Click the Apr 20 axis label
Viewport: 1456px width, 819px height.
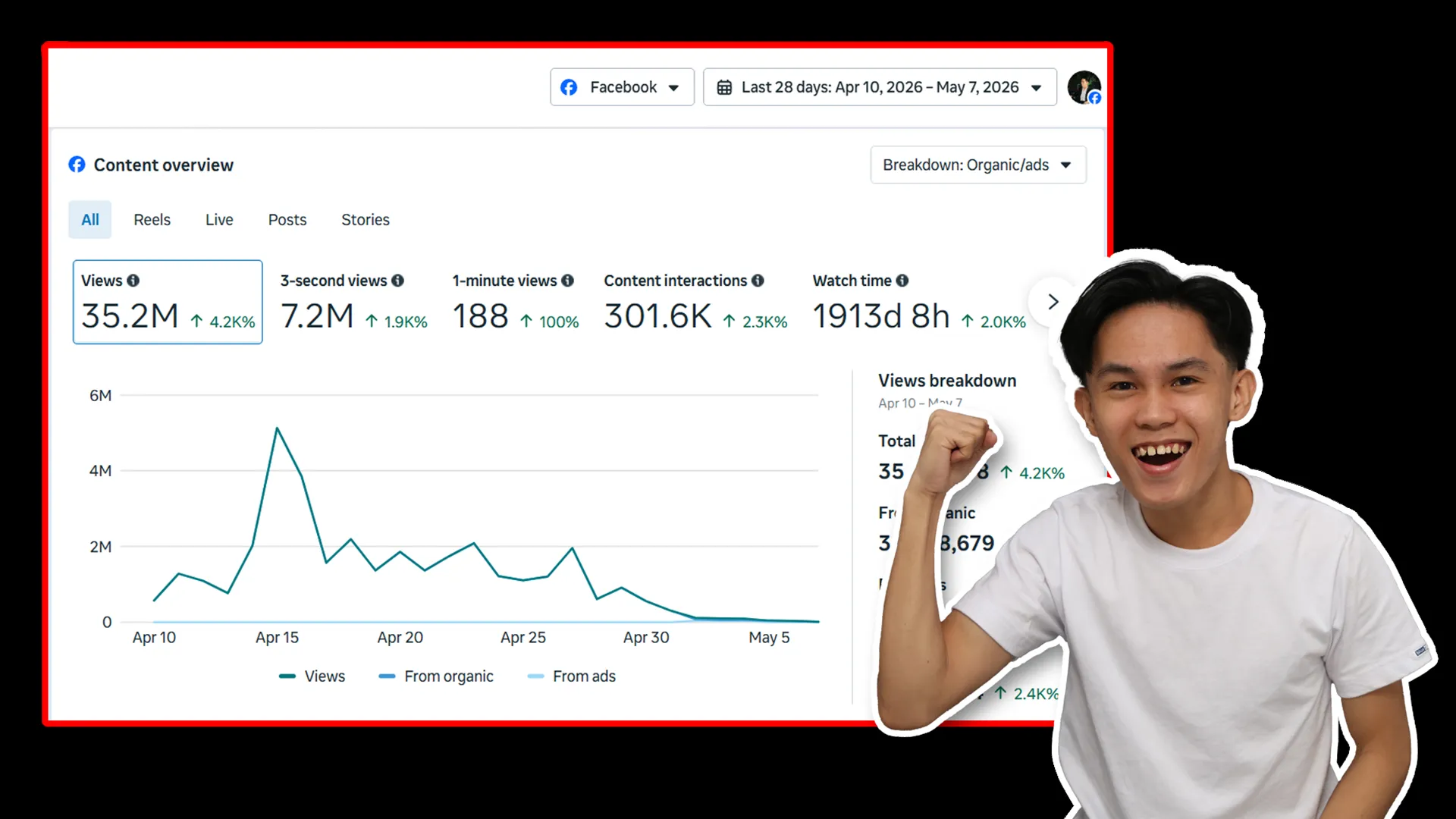click(x=400, y=638)
